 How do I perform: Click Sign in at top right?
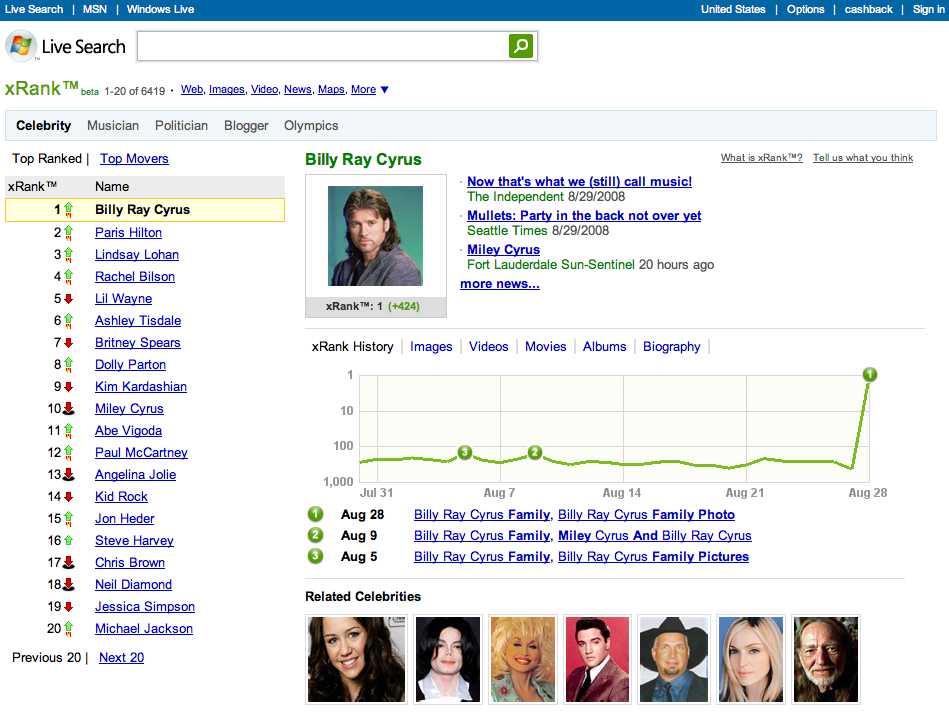click(x=928, y=9)
